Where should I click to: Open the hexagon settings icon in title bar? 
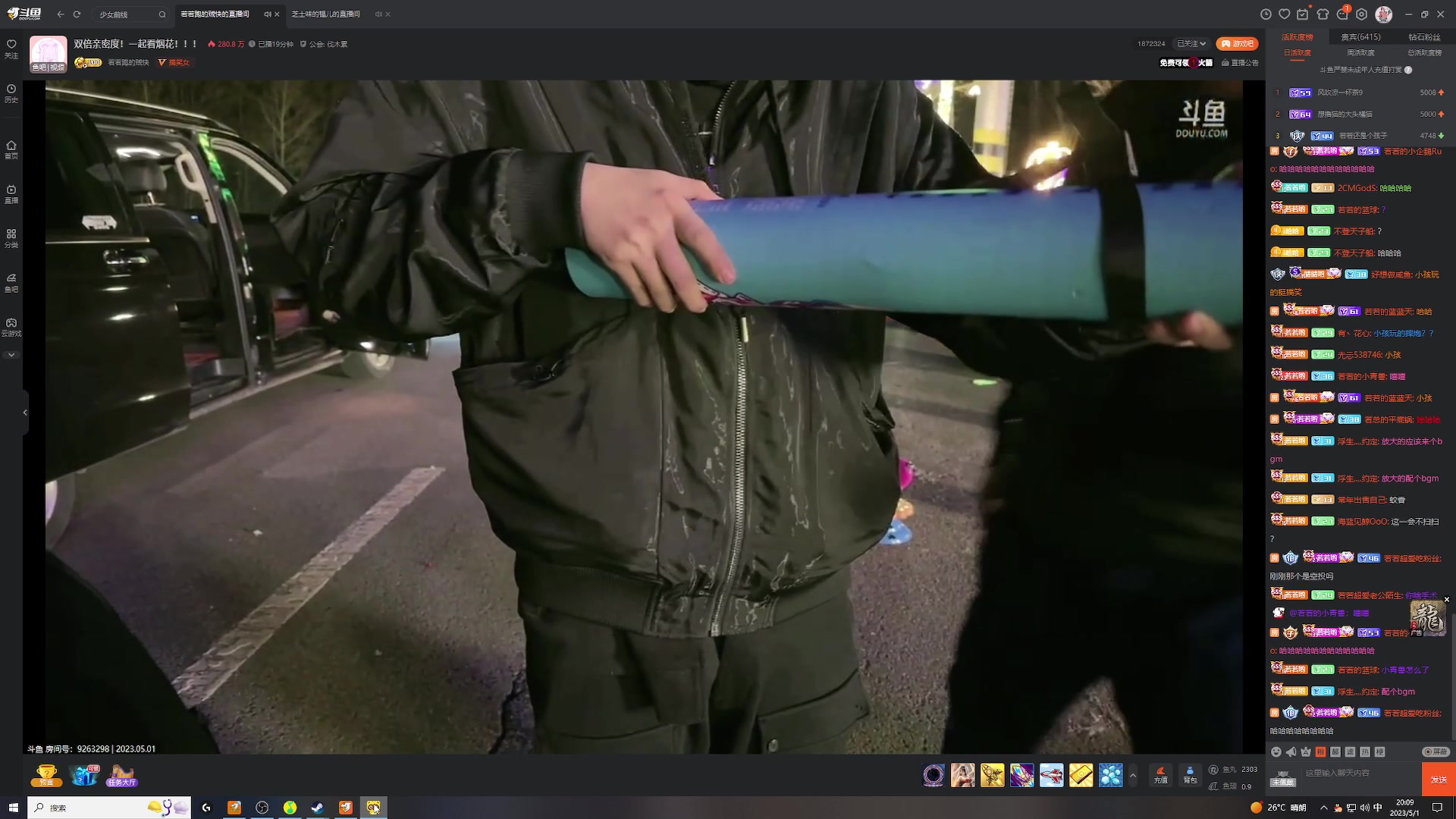pos(1362,14)
